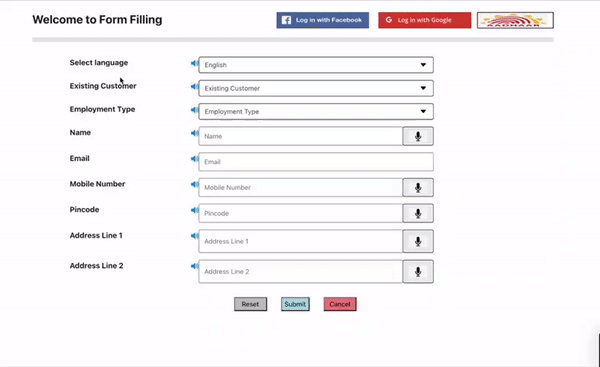Play audio for Name field
The image size is (600, 367).
194,133
